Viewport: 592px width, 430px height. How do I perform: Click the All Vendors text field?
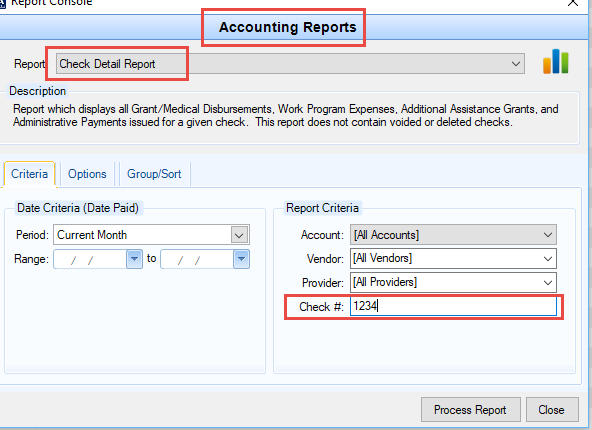pos(446,259)
